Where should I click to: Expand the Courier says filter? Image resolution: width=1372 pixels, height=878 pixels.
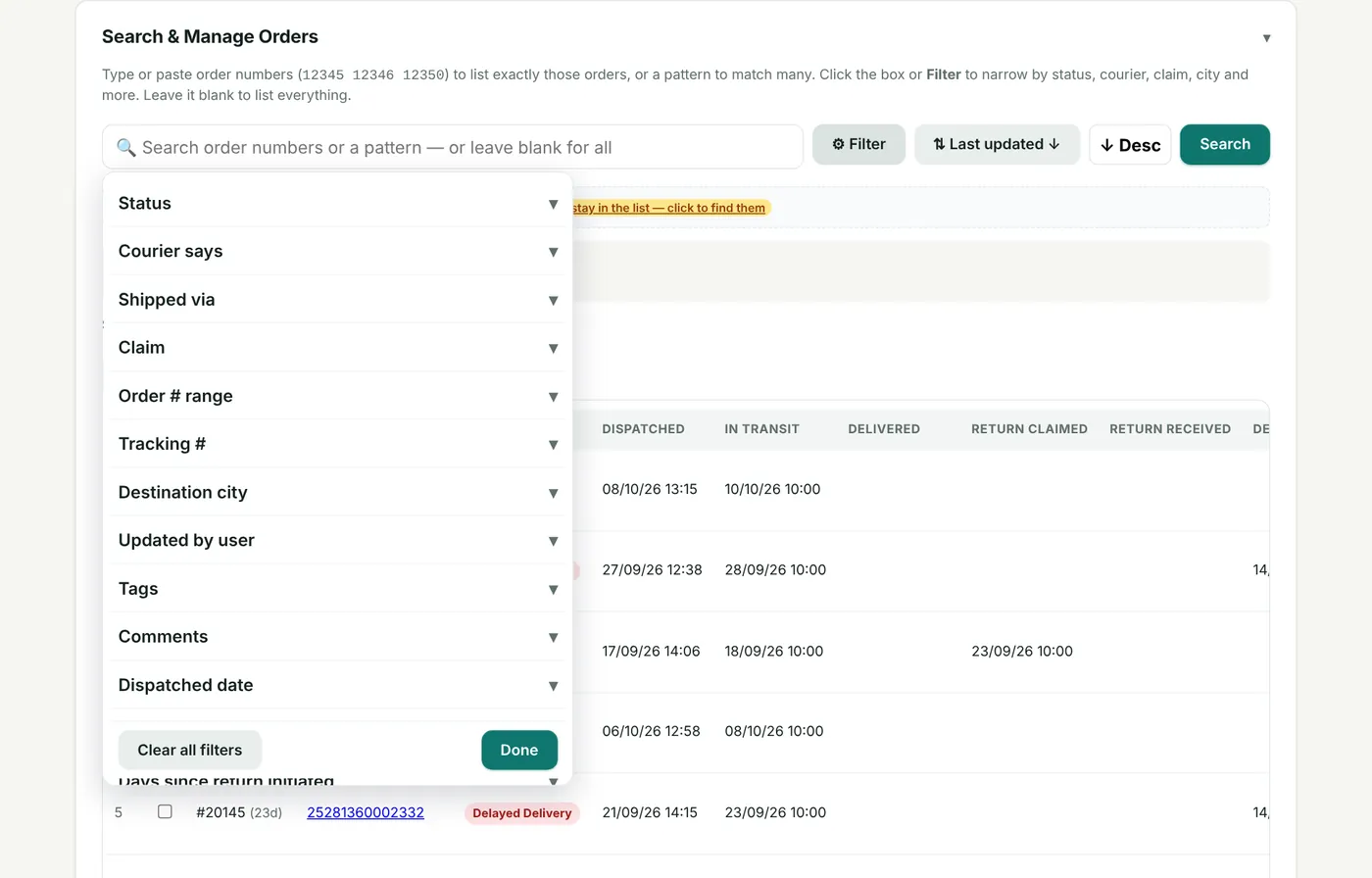click(337, 251)
